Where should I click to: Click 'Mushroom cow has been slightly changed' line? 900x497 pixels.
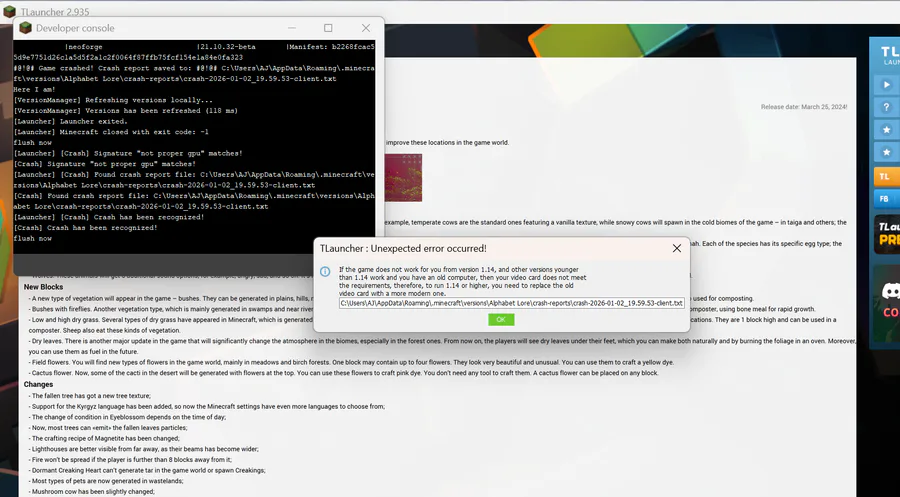[x=92, y=492]
